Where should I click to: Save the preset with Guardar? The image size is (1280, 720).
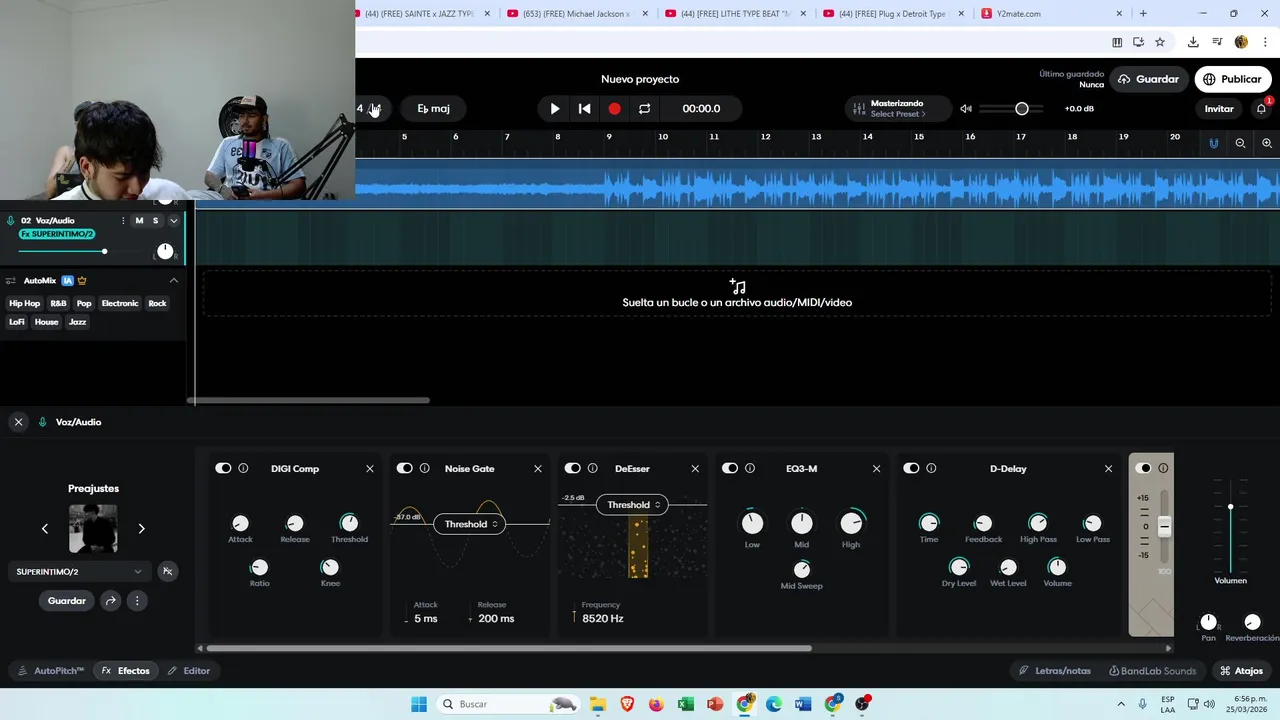point(67,601)
